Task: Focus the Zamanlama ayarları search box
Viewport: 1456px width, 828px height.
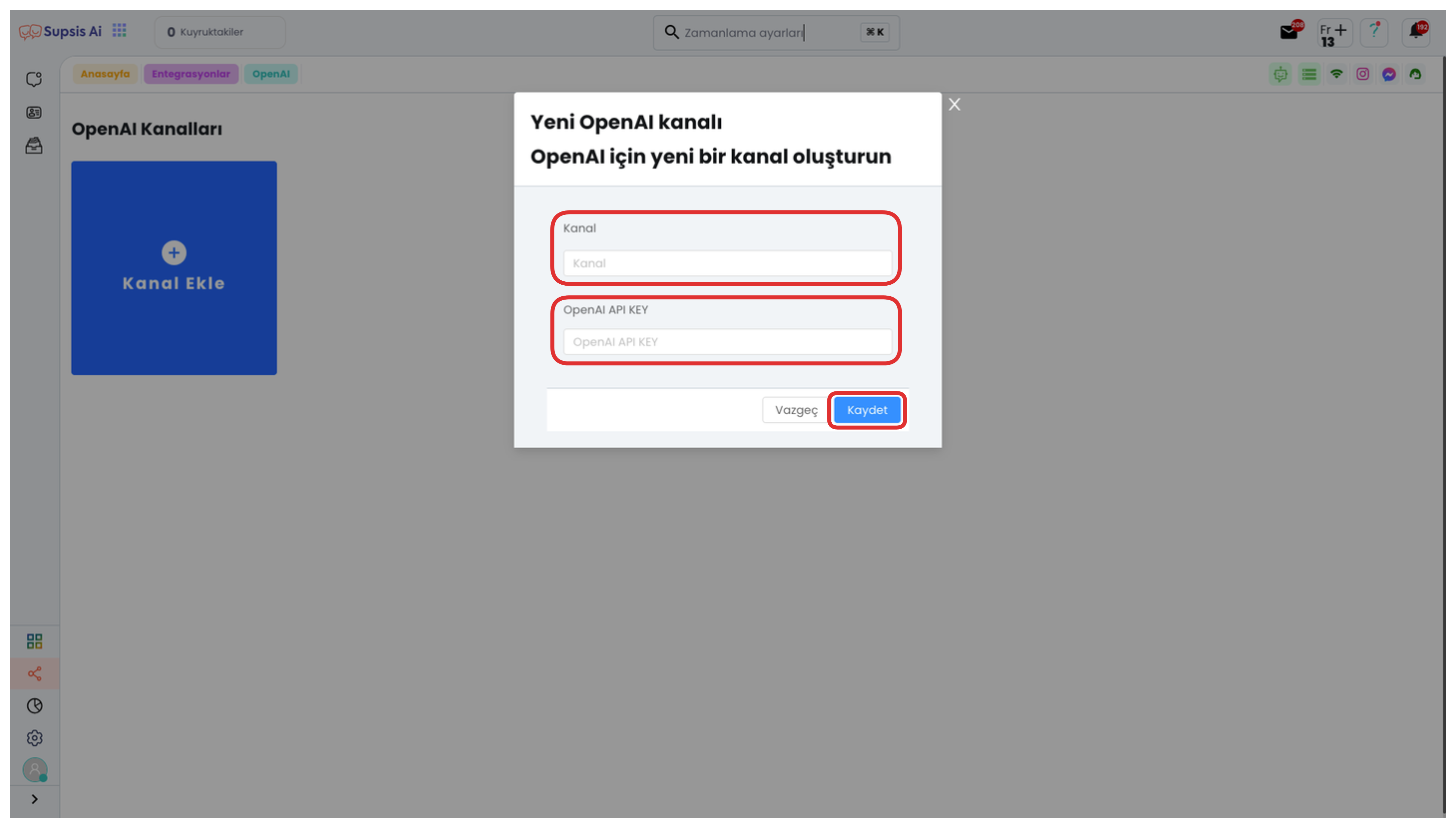Action: (x=776, y=32)
